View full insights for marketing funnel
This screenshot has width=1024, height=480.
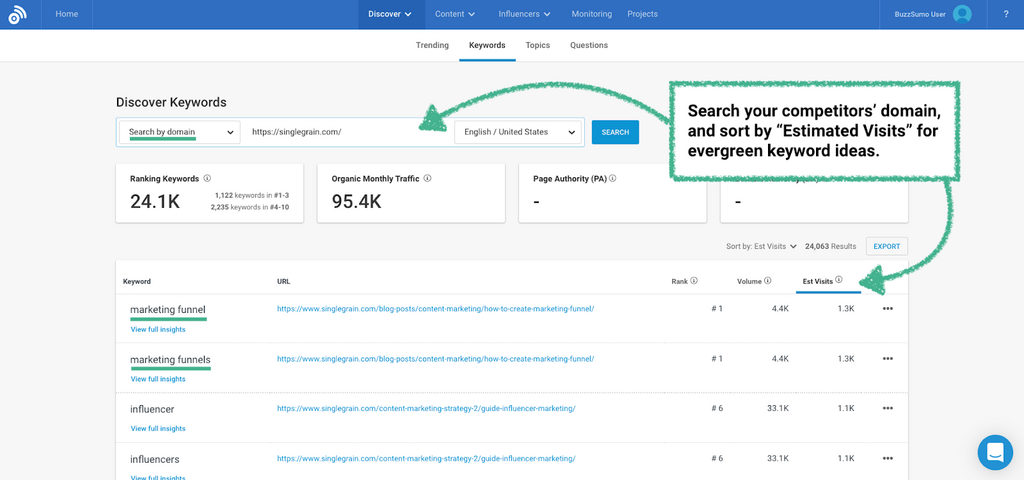(158, 329)
